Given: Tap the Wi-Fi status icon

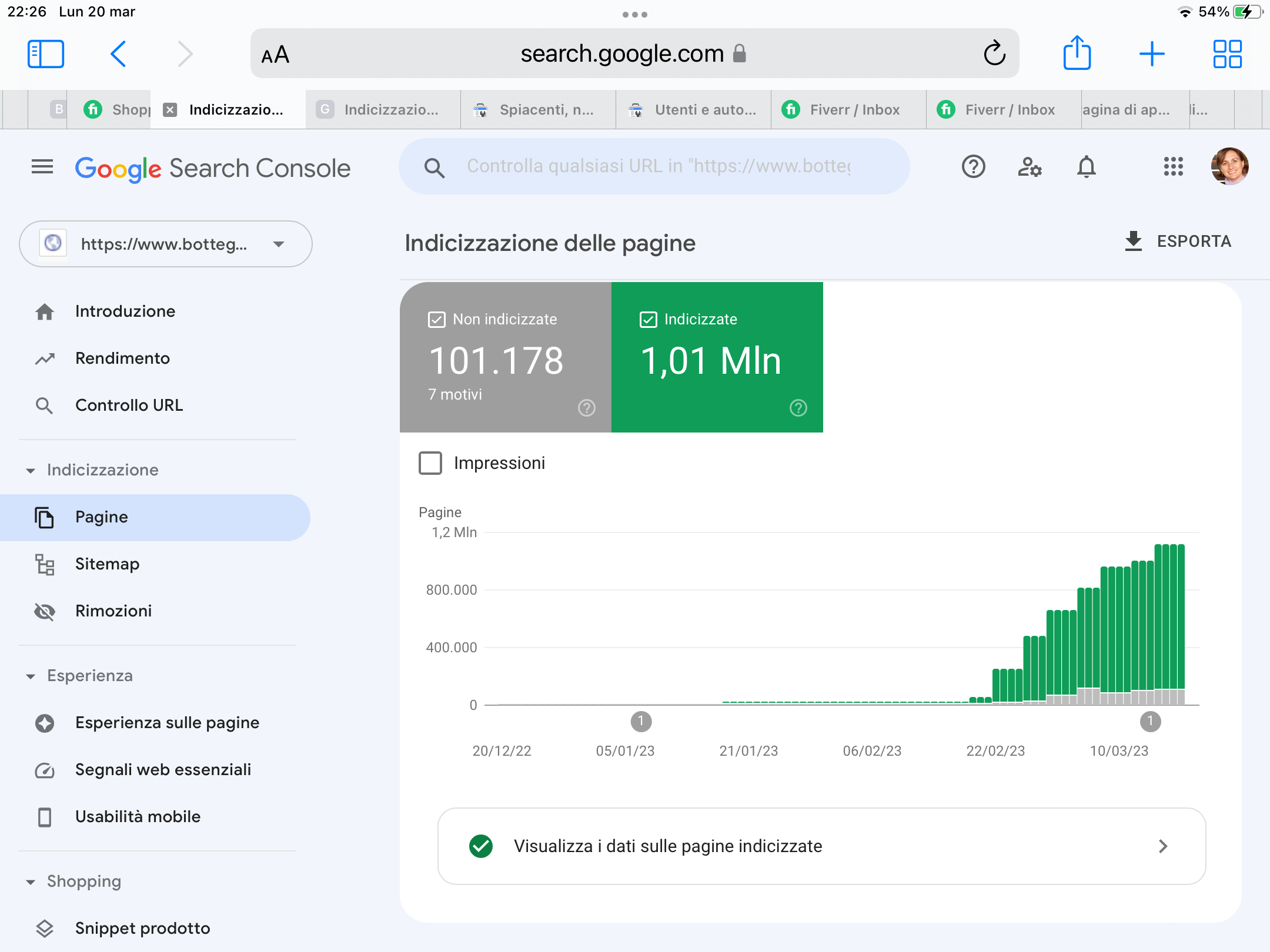Looking at the screenshot, I should [x=1185, y=12].
